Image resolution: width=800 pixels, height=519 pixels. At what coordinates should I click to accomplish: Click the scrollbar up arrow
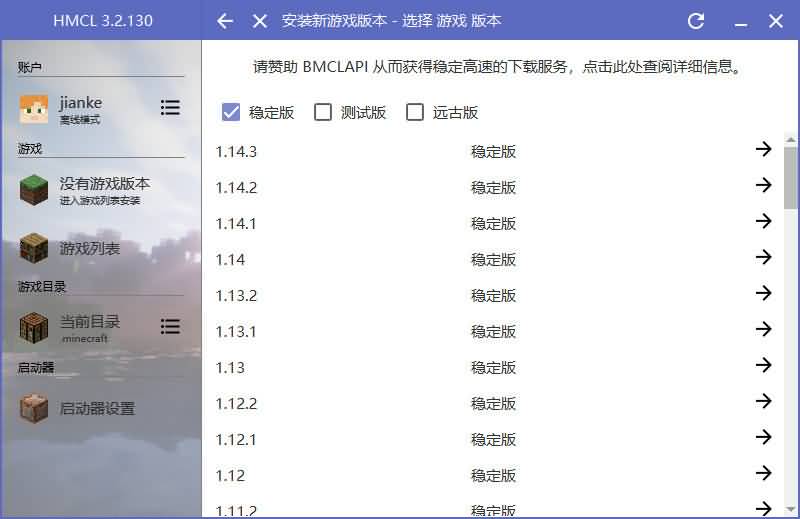790,140
